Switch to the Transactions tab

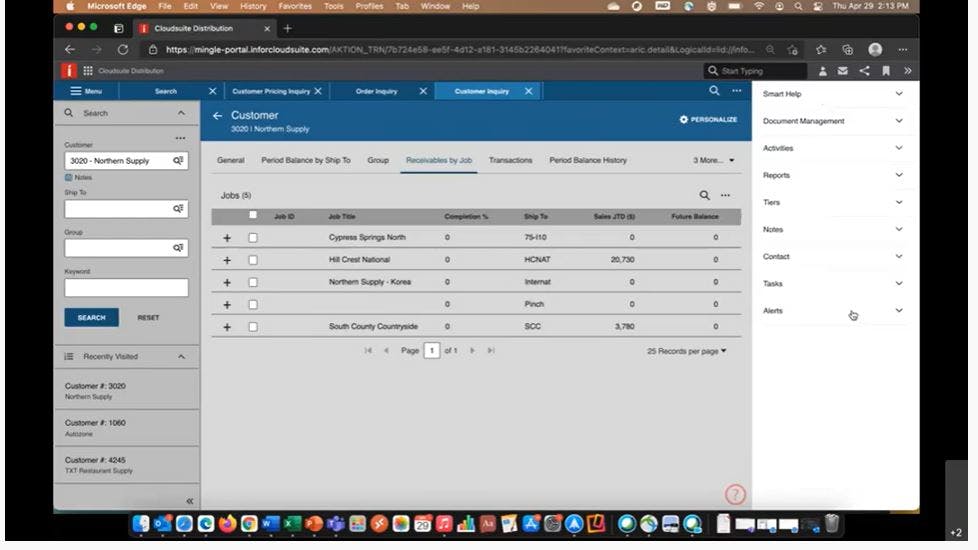[x=510, y=160]
